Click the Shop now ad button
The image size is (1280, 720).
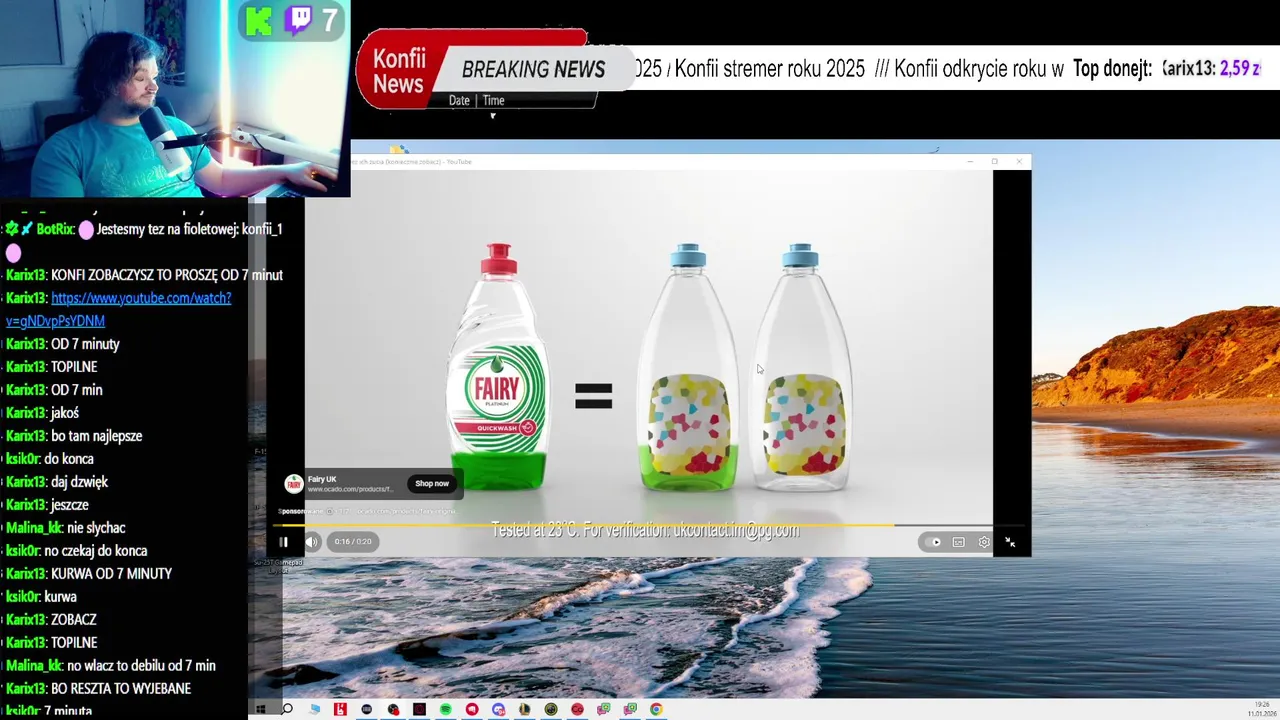pos(432,484)
